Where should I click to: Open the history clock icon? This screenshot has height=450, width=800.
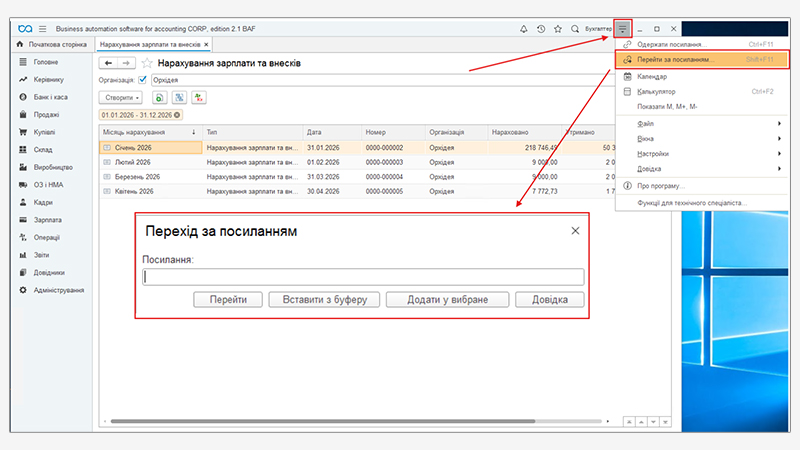click(541, 29)
